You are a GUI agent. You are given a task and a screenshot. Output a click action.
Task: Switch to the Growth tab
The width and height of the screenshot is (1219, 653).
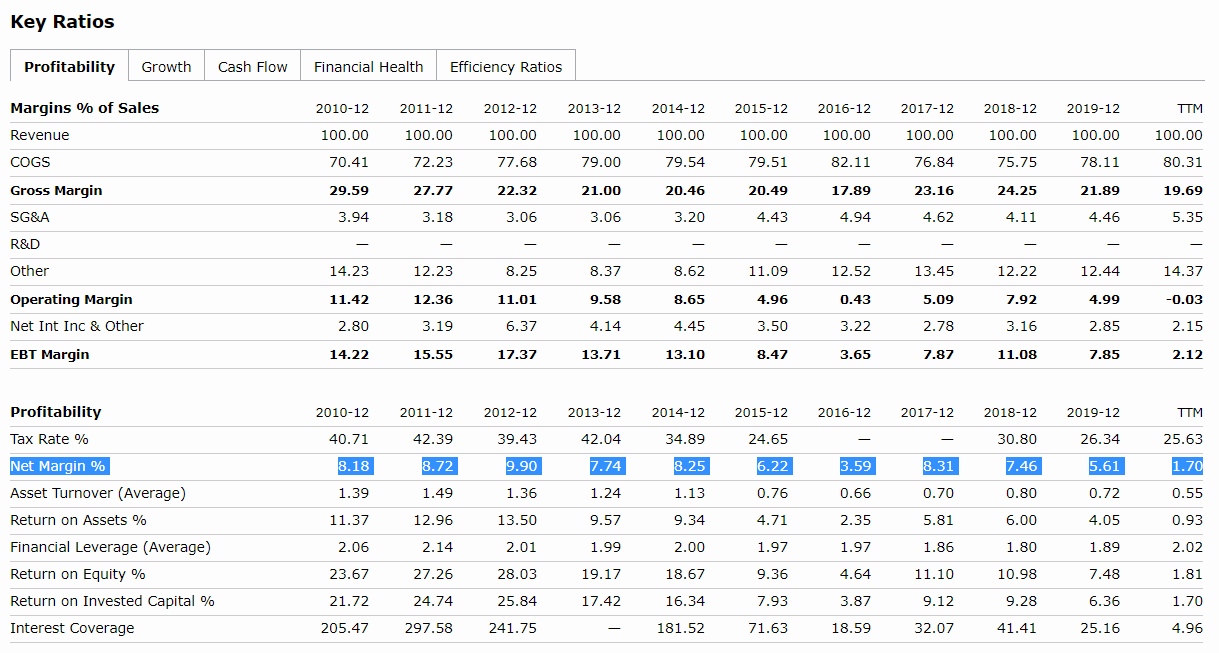click(166, 67)
